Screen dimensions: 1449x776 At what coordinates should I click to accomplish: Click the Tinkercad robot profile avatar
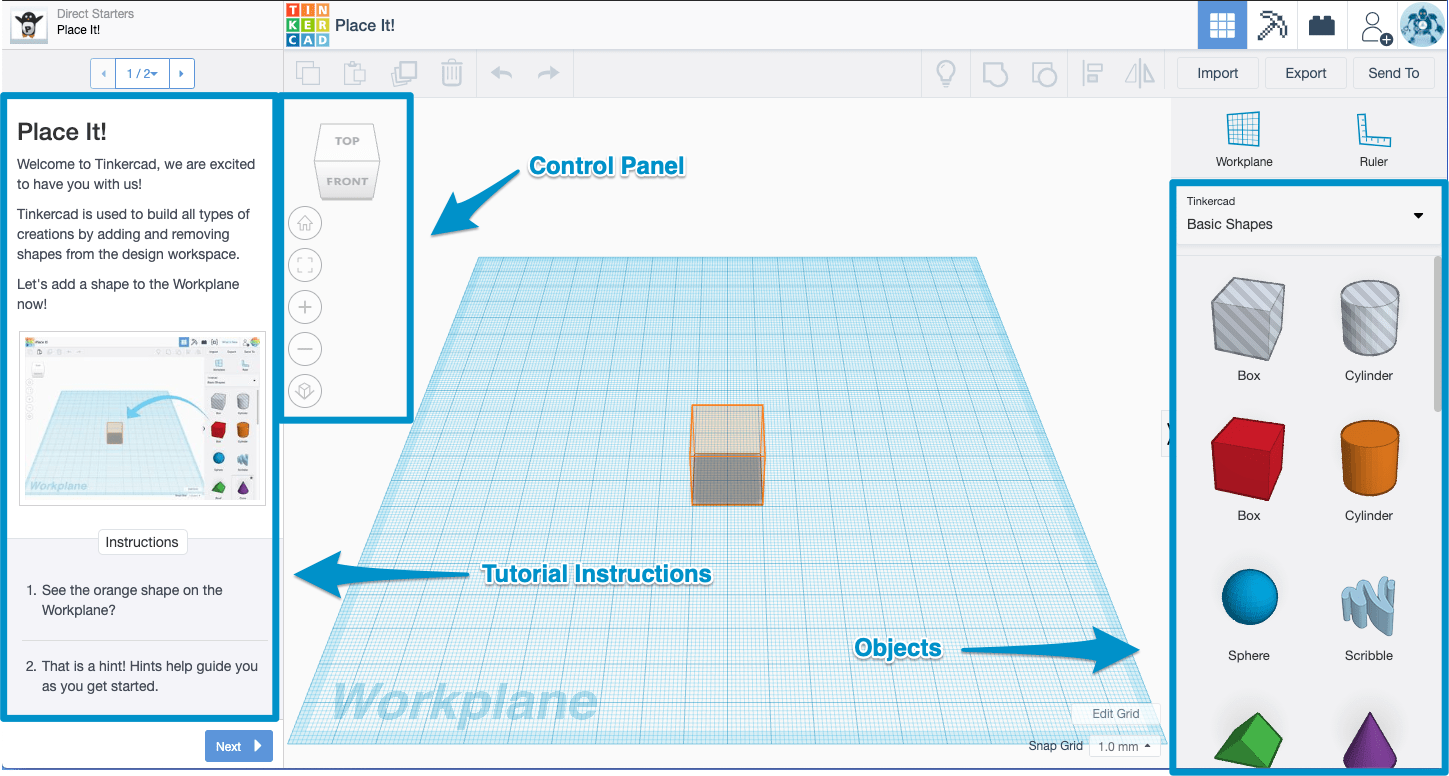pos(1422,24)
